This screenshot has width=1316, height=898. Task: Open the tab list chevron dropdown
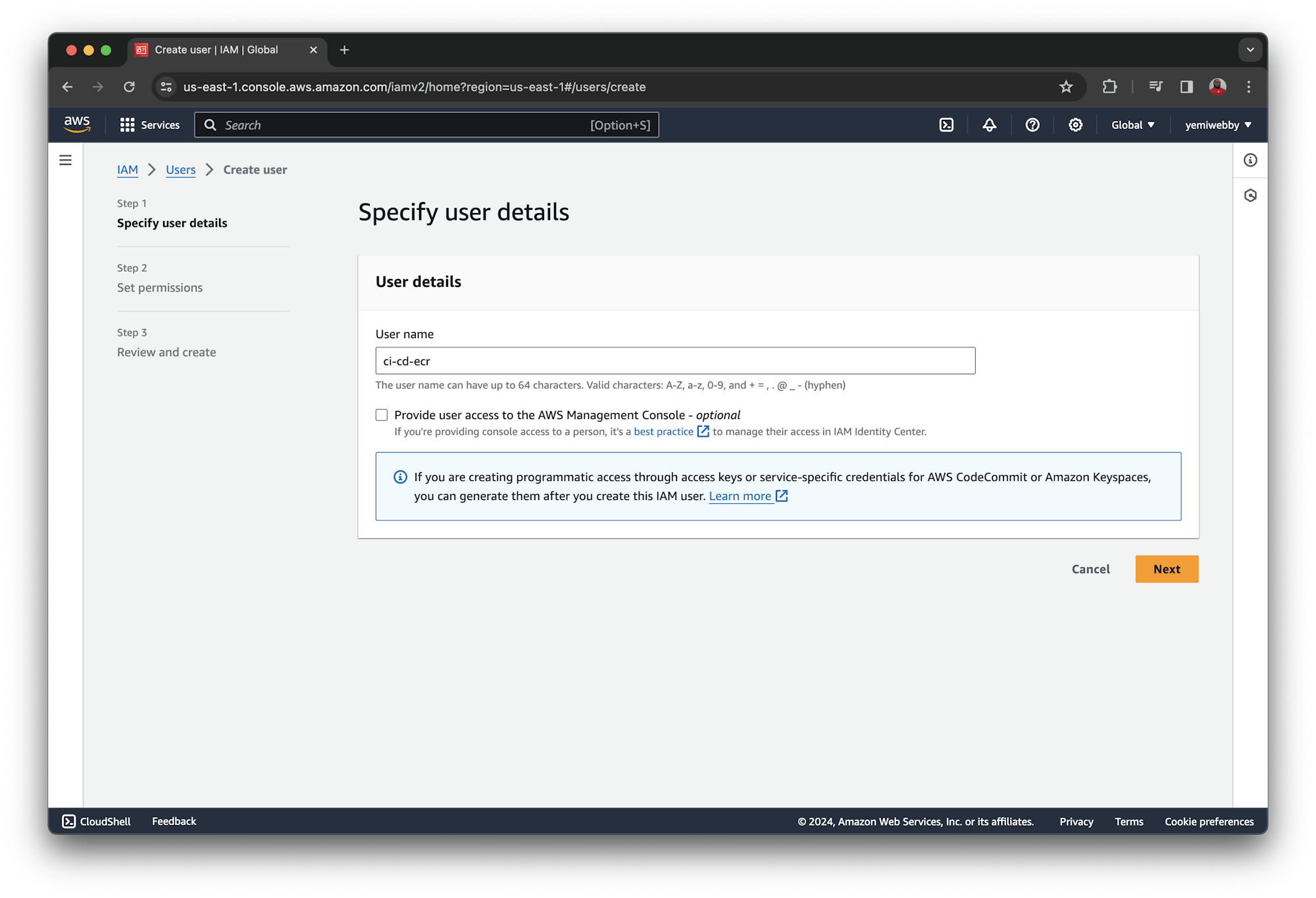(x=1250, y=50)
